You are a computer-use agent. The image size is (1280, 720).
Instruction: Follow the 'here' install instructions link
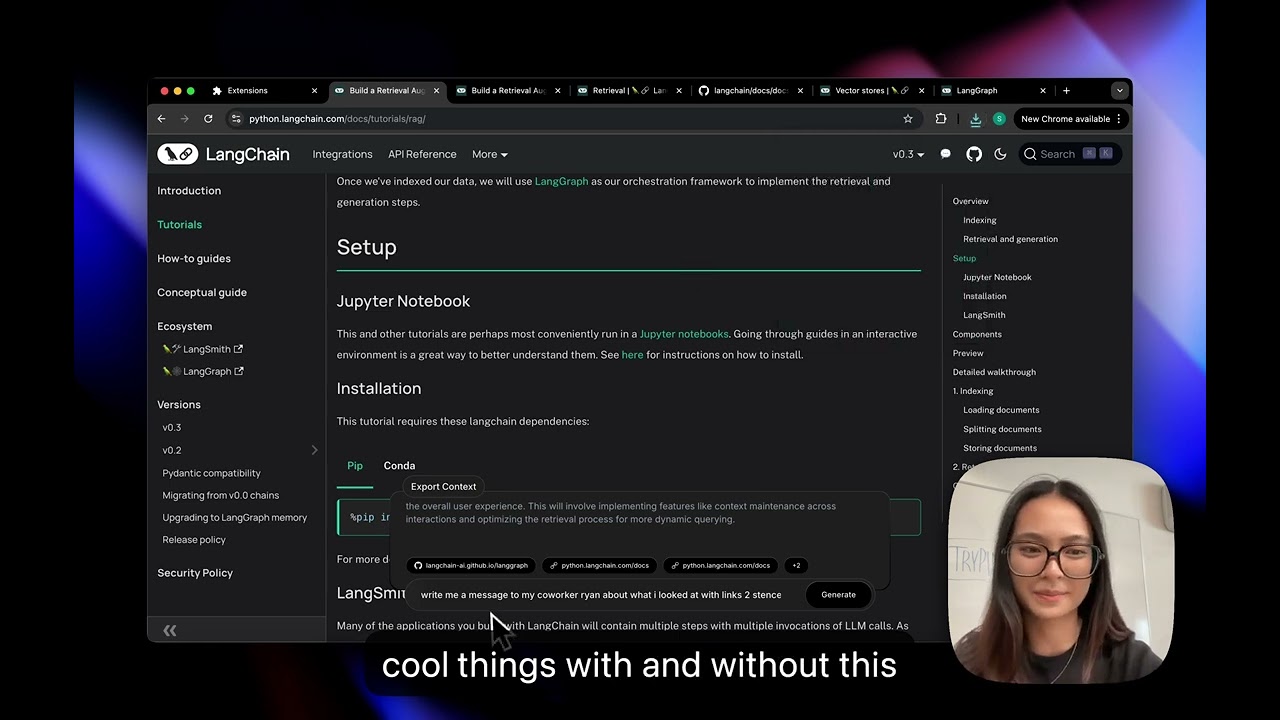pyautogui.click(x=632, y=354)
